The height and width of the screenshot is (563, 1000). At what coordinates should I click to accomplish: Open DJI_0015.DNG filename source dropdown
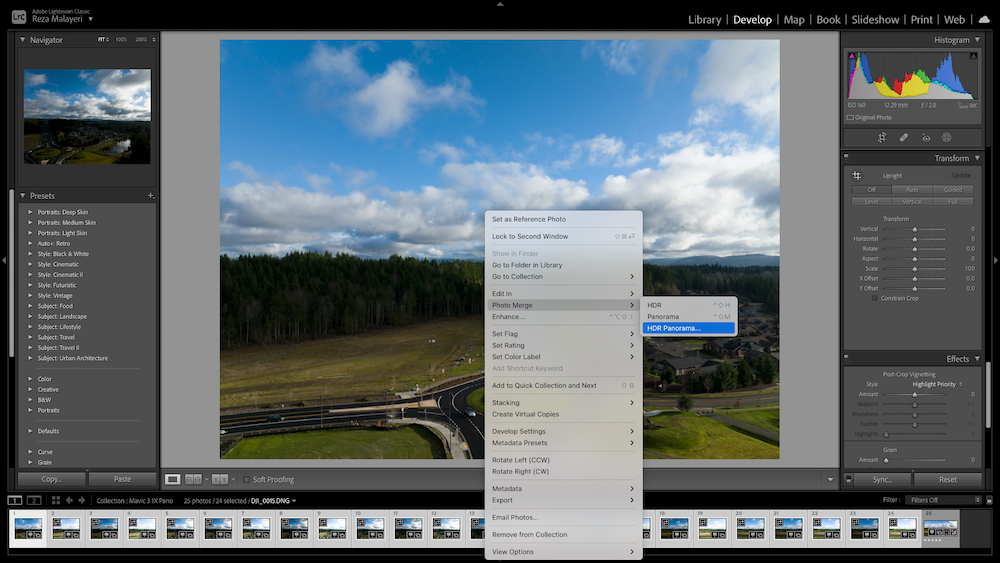(x=274, y=501)
